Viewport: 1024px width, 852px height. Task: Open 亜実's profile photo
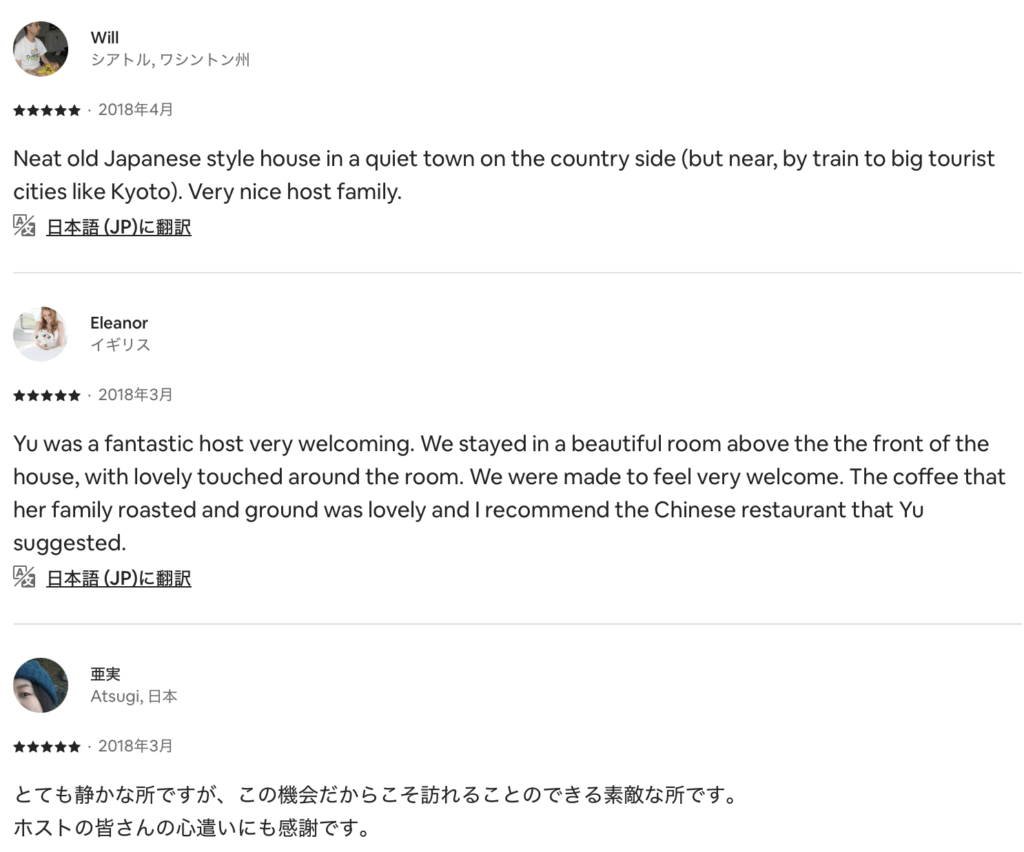pos(41,685)
